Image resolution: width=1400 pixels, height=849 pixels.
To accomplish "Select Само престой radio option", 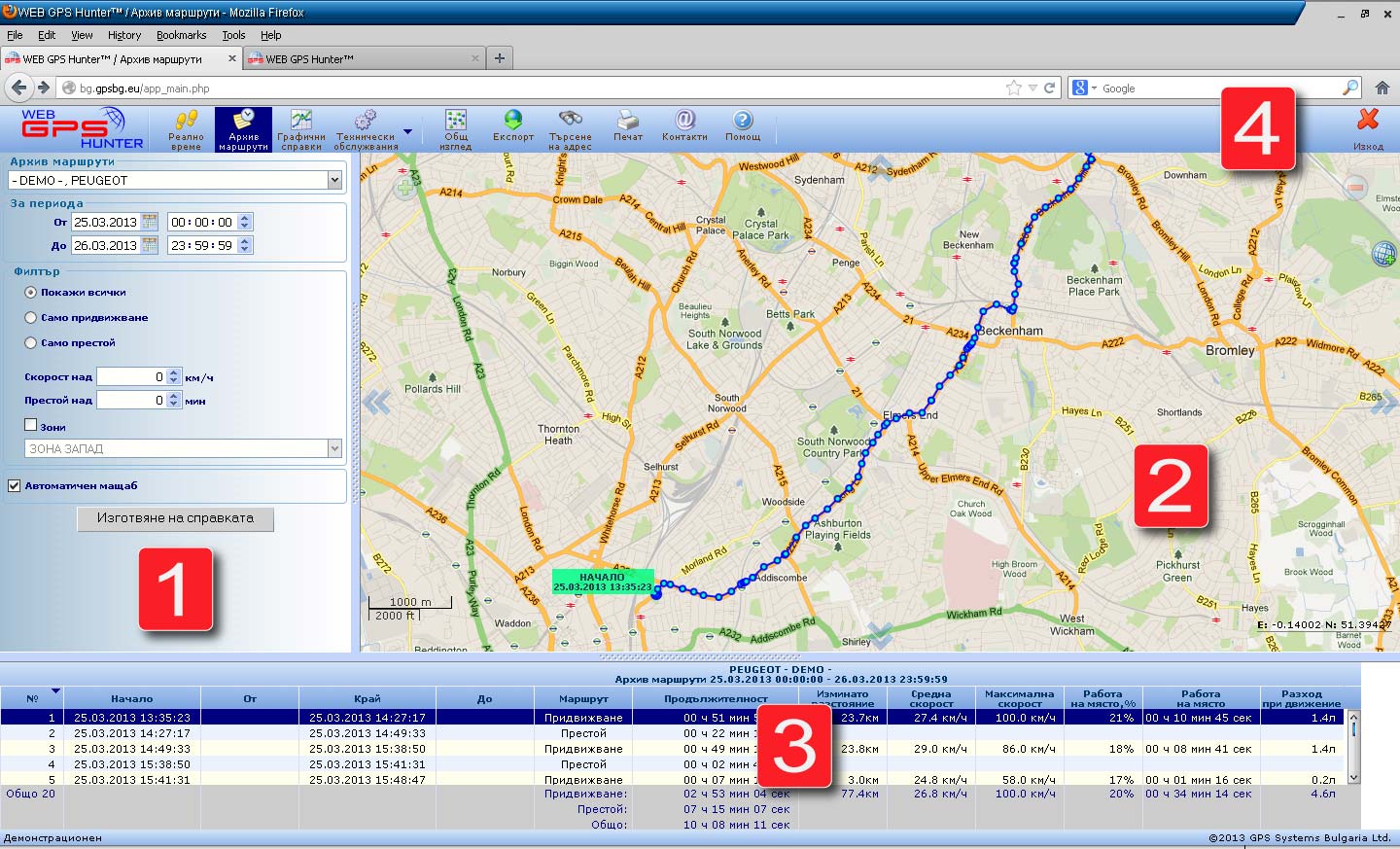I will pyautogui.click(x=31, y=342).
